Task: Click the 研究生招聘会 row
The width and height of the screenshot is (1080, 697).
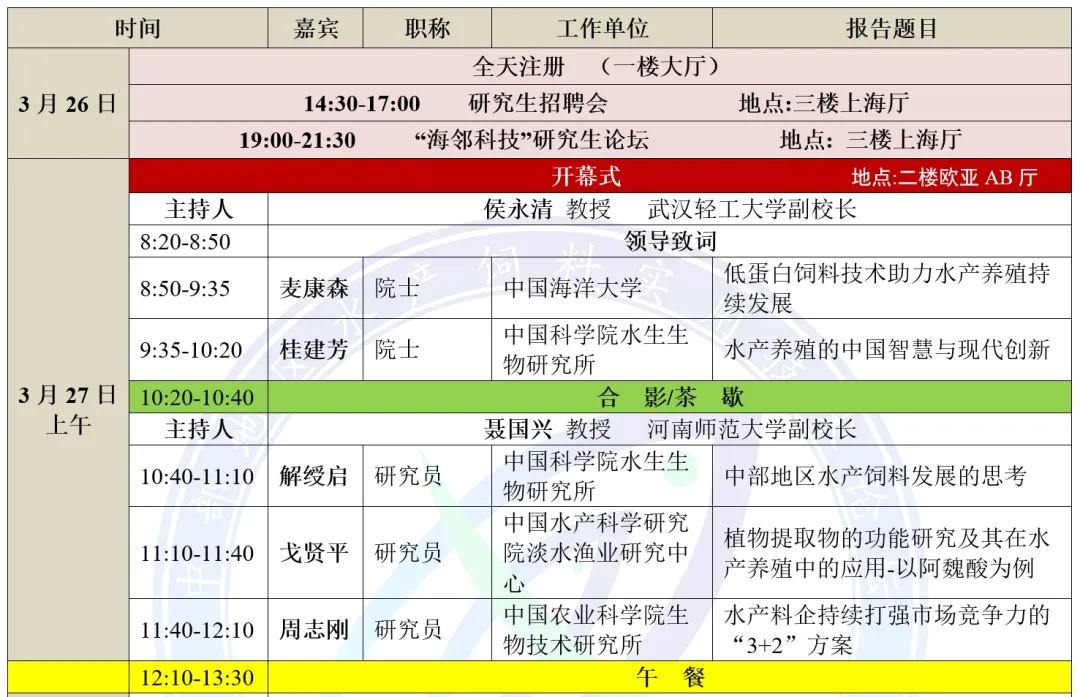Action: (600, 103)
